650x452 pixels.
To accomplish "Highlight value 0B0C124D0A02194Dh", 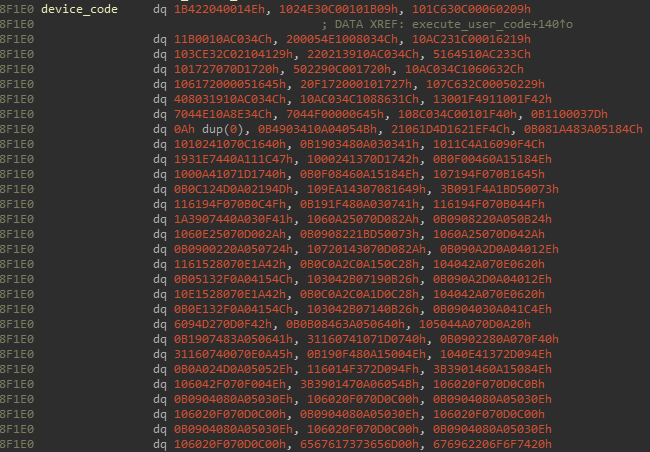I will 233,189.
